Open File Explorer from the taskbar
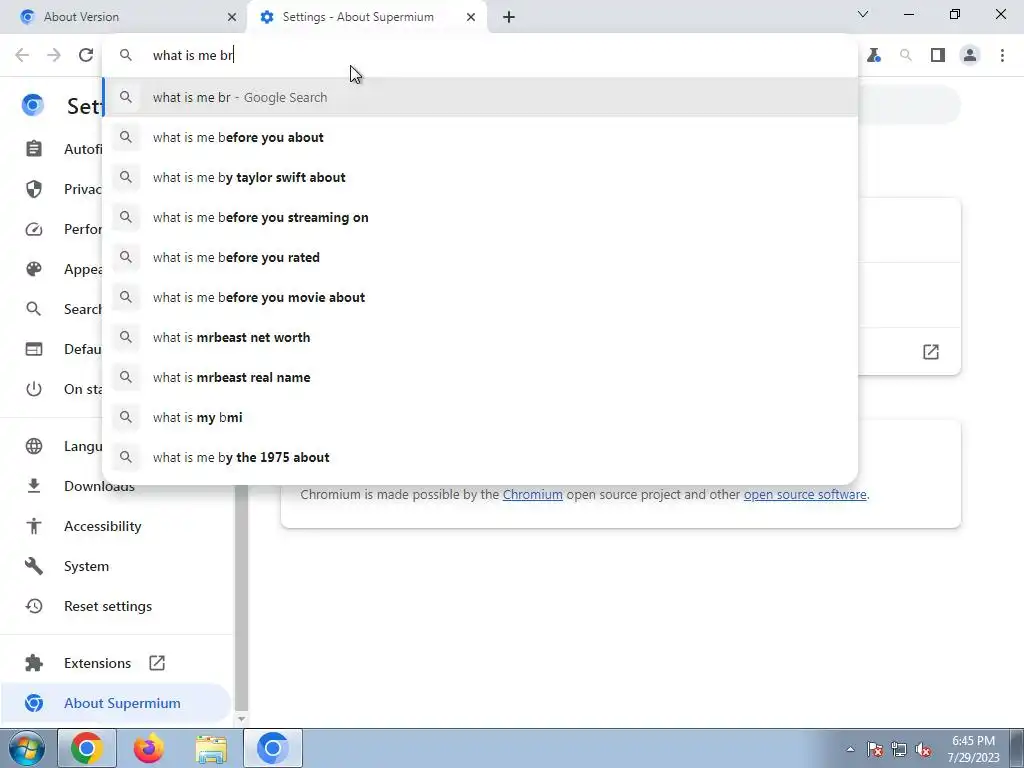Viewport: 1024px width, 768px height. (x=211, y=748)
